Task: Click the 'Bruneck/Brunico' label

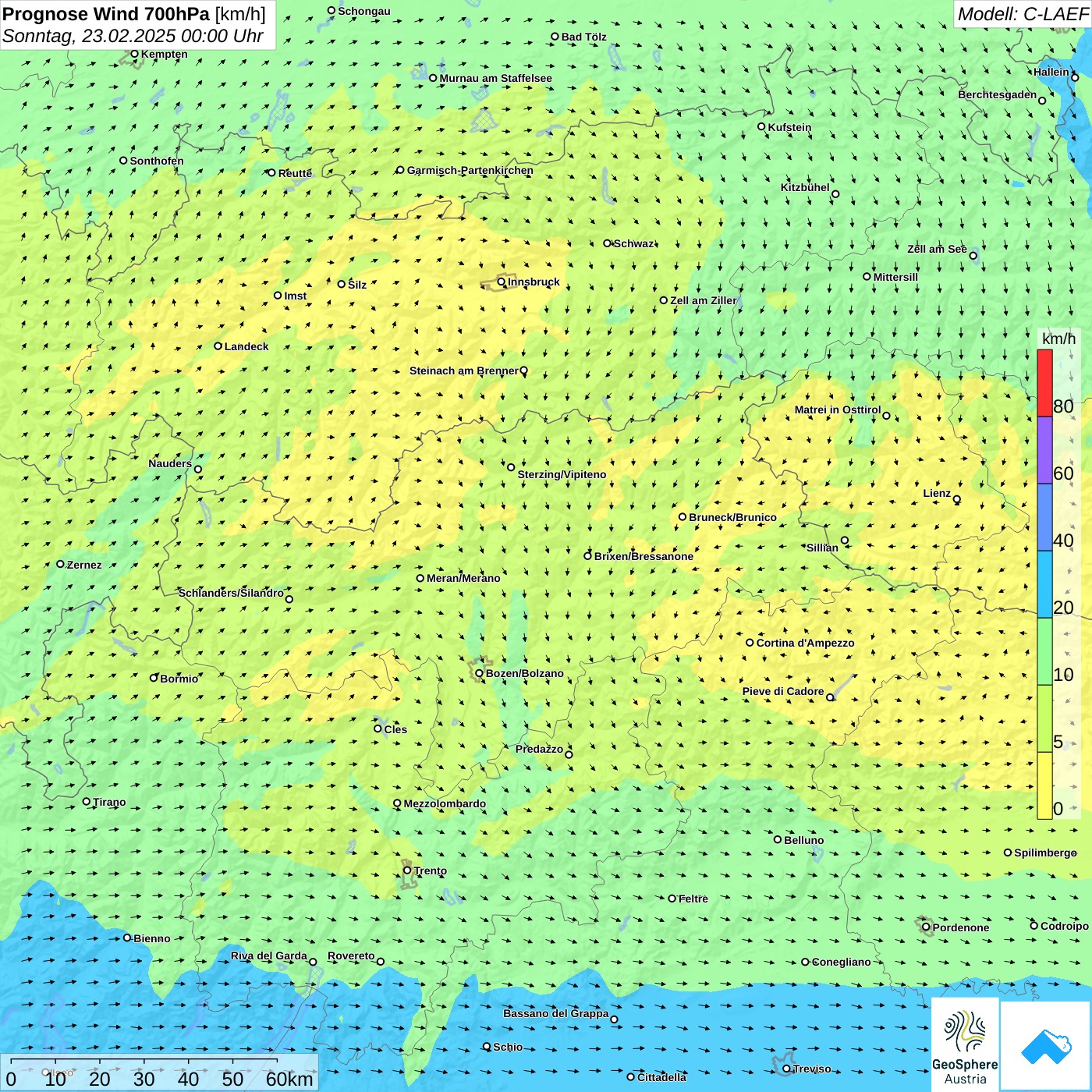Action: coord(732,517)
